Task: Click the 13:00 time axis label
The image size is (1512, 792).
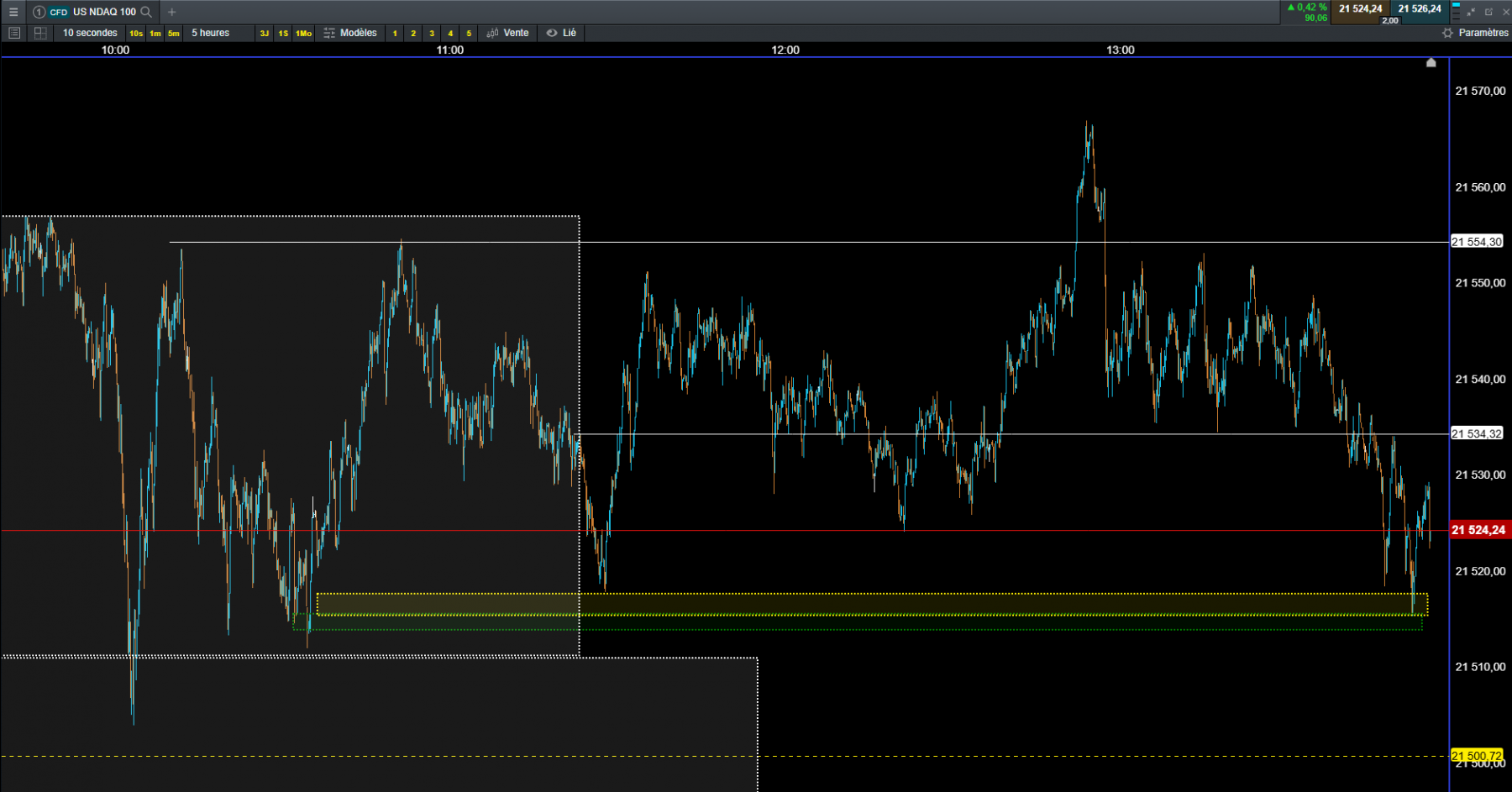Action: (1121, 50)
